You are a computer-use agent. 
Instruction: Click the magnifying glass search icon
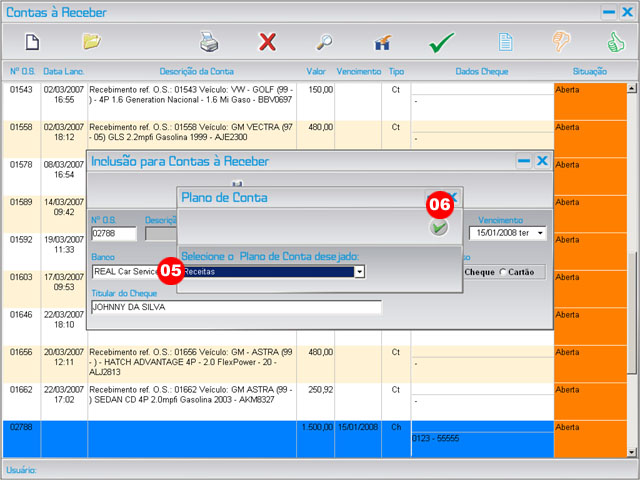click(325, 42)
